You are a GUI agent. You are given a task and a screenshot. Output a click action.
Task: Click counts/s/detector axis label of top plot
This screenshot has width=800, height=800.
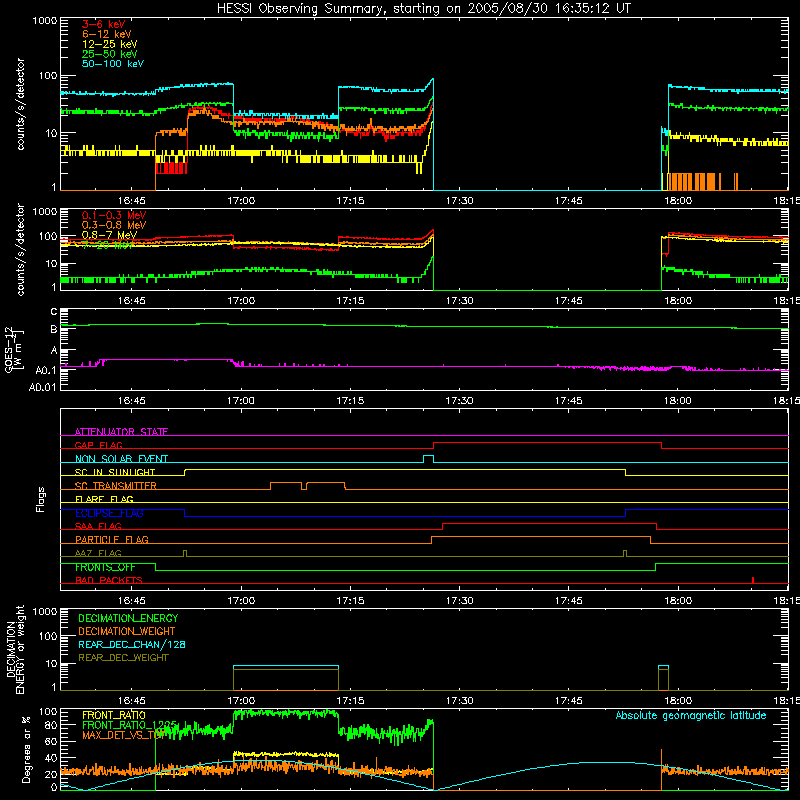(x=20, y=104)
